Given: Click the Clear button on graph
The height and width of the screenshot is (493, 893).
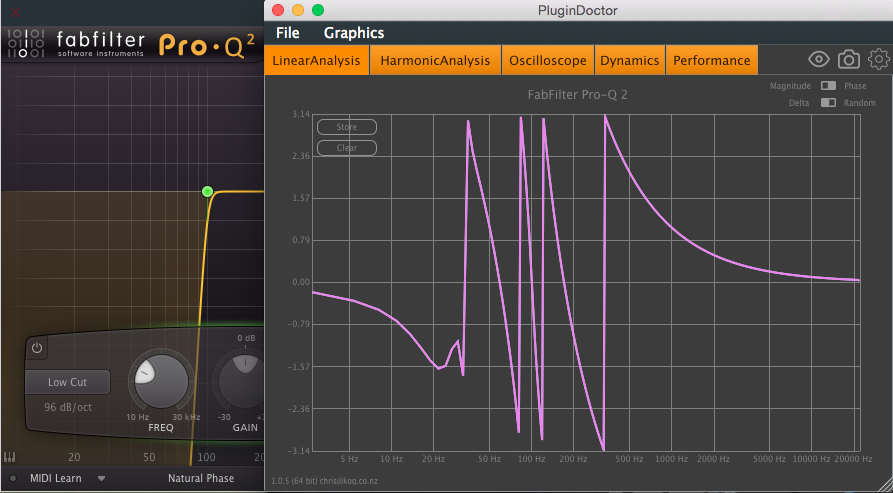Looking at the screenshot, I should click(347, 147).
